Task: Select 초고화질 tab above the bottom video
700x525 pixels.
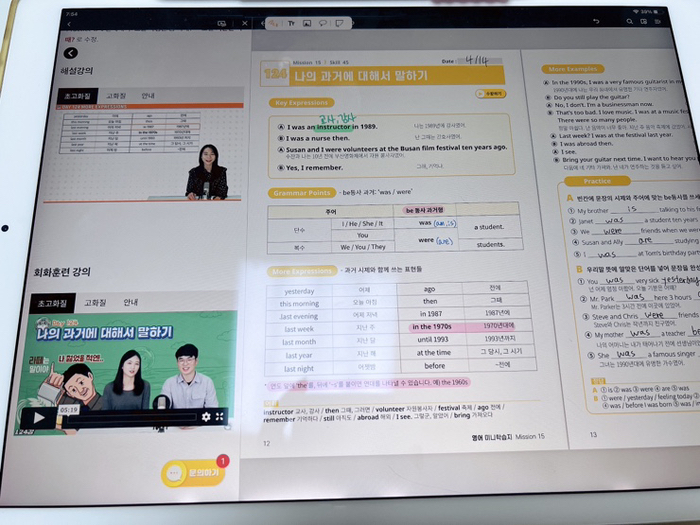Action: (53, 304)
